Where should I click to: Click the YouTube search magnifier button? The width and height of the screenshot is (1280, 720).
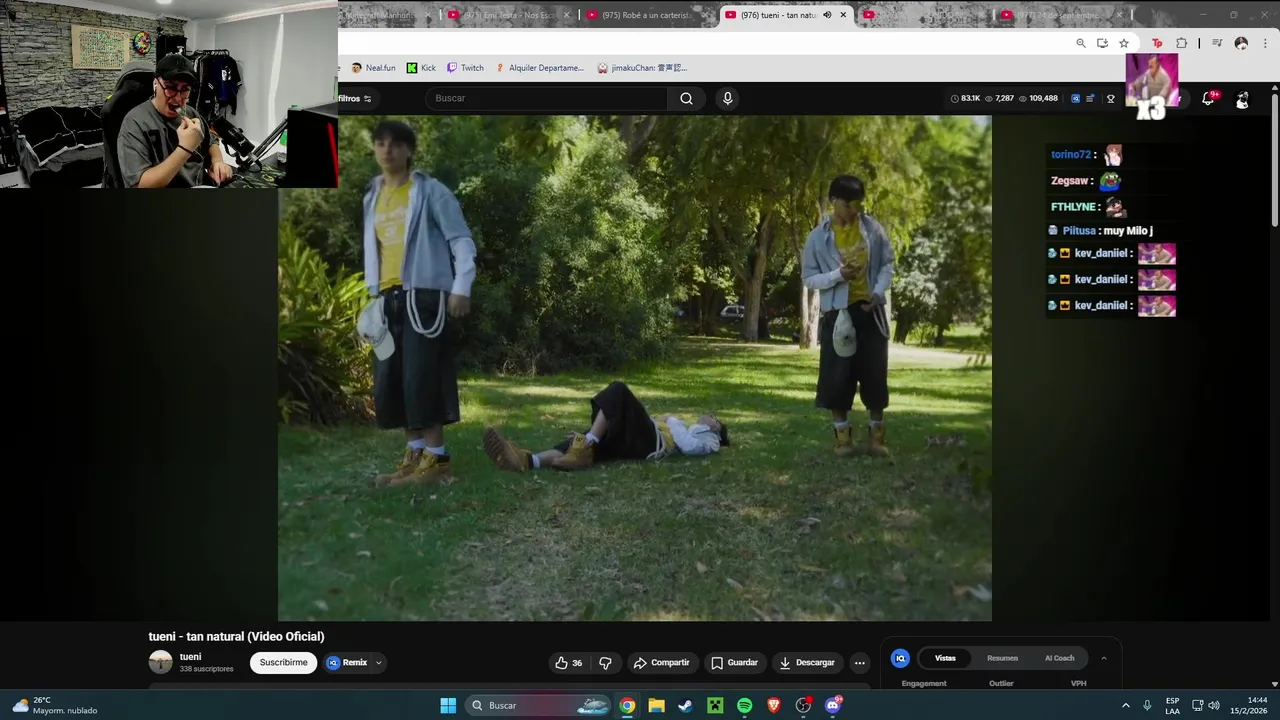click(x=686, y=98)
